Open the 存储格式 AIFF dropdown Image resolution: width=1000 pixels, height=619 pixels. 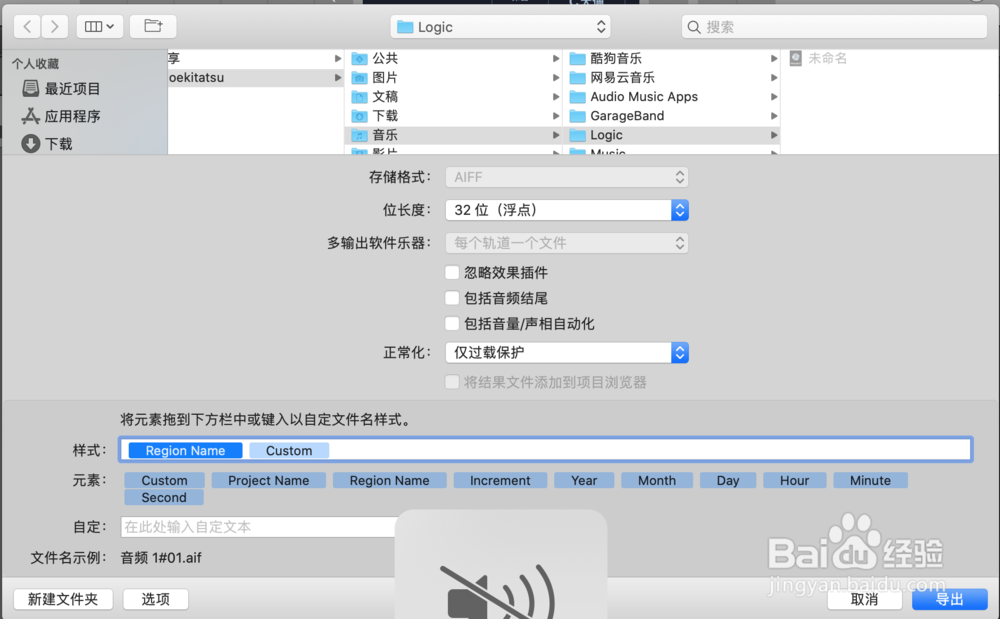(x=566, y=177)
